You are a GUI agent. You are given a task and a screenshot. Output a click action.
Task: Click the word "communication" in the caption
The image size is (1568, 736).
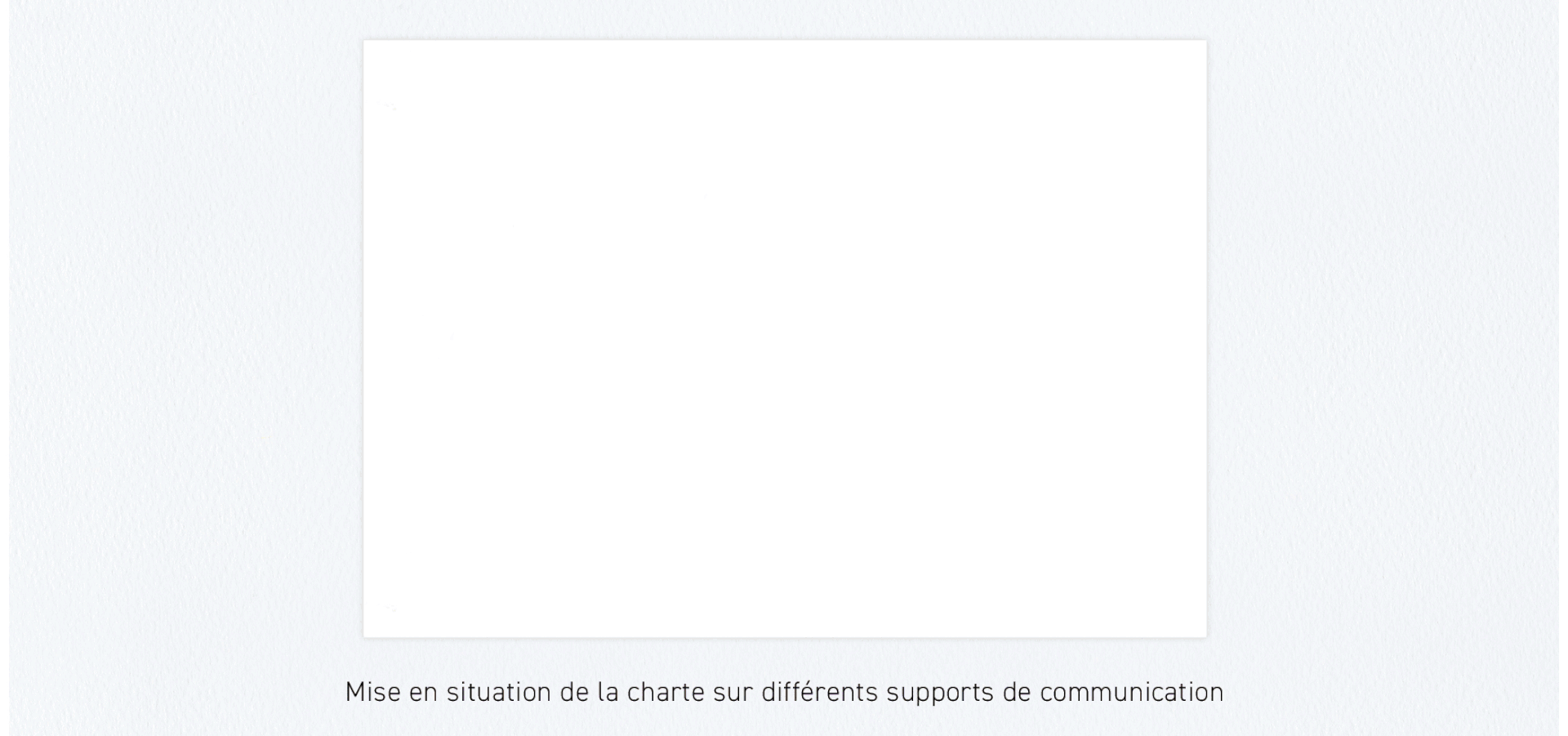pyautogui.click(x=1131, y=693)
